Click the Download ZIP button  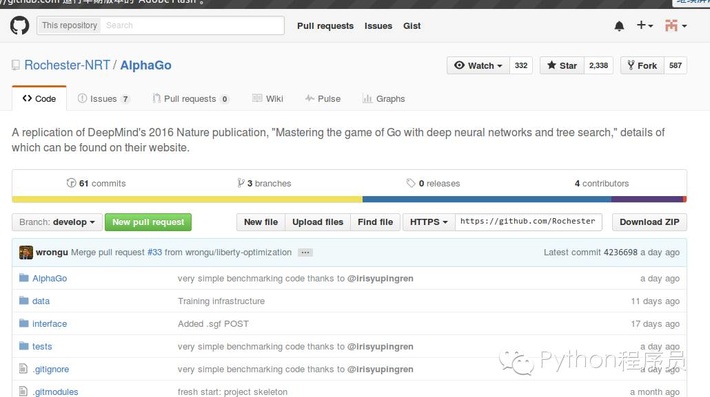[649, 222]
